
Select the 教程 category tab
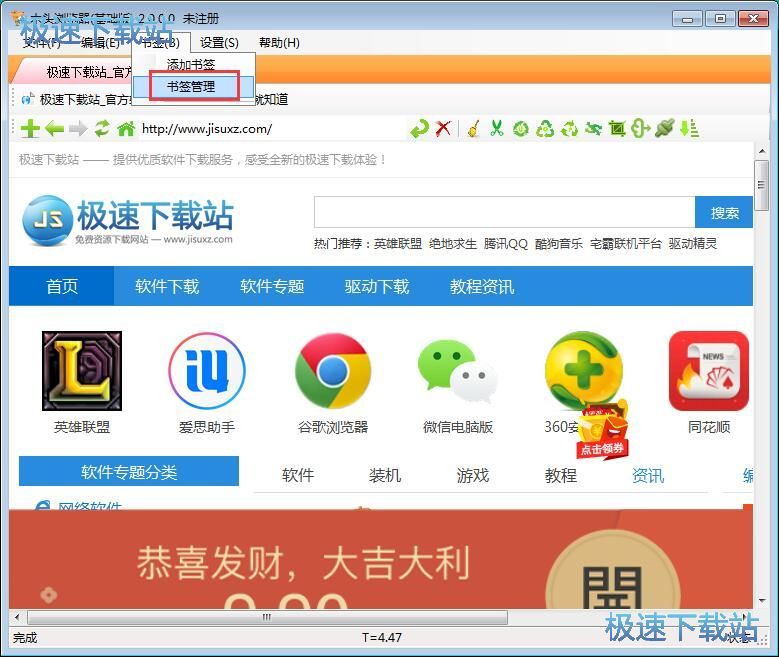(560, 475)
